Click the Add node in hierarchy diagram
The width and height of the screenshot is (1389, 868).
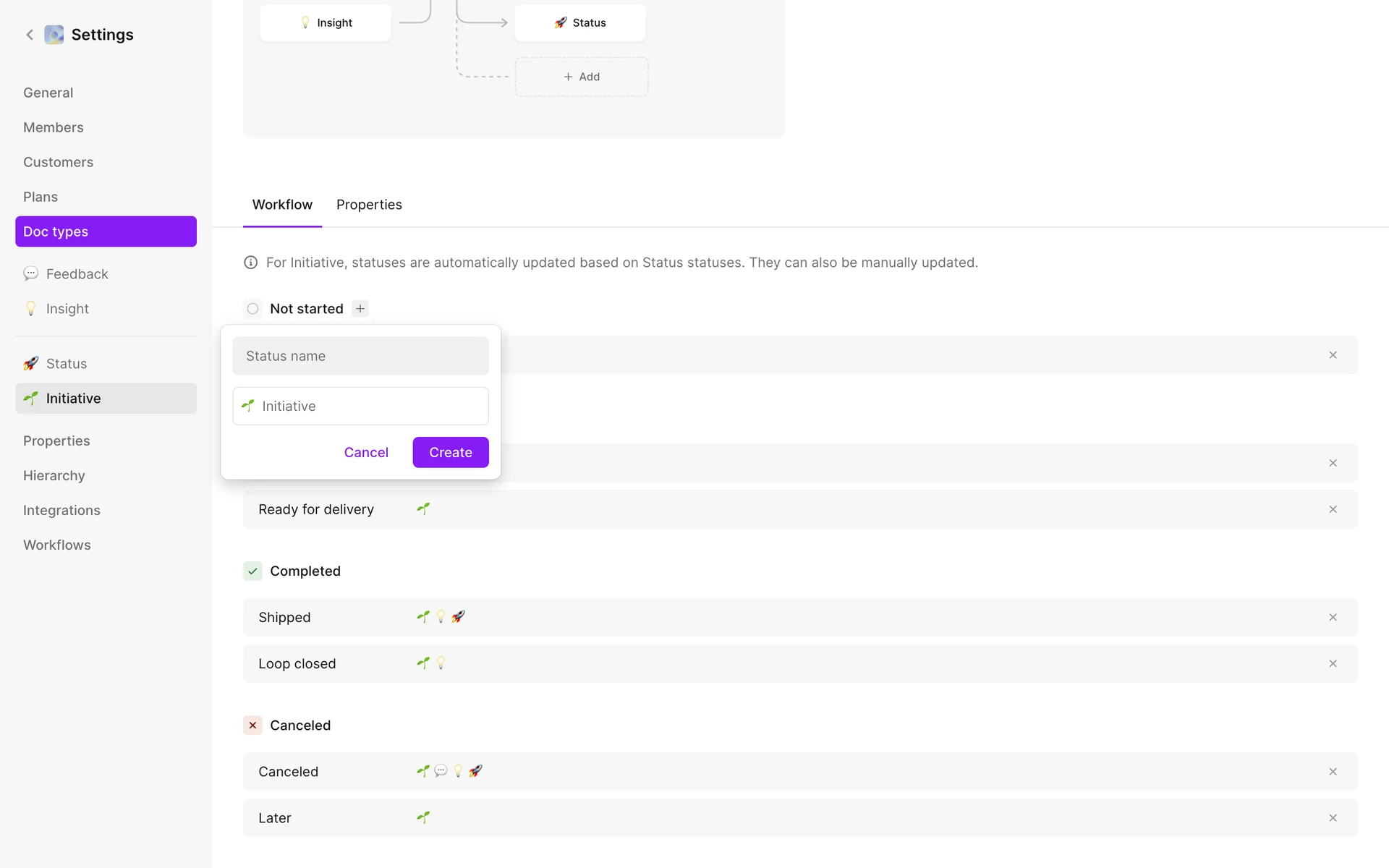[582, 77]
